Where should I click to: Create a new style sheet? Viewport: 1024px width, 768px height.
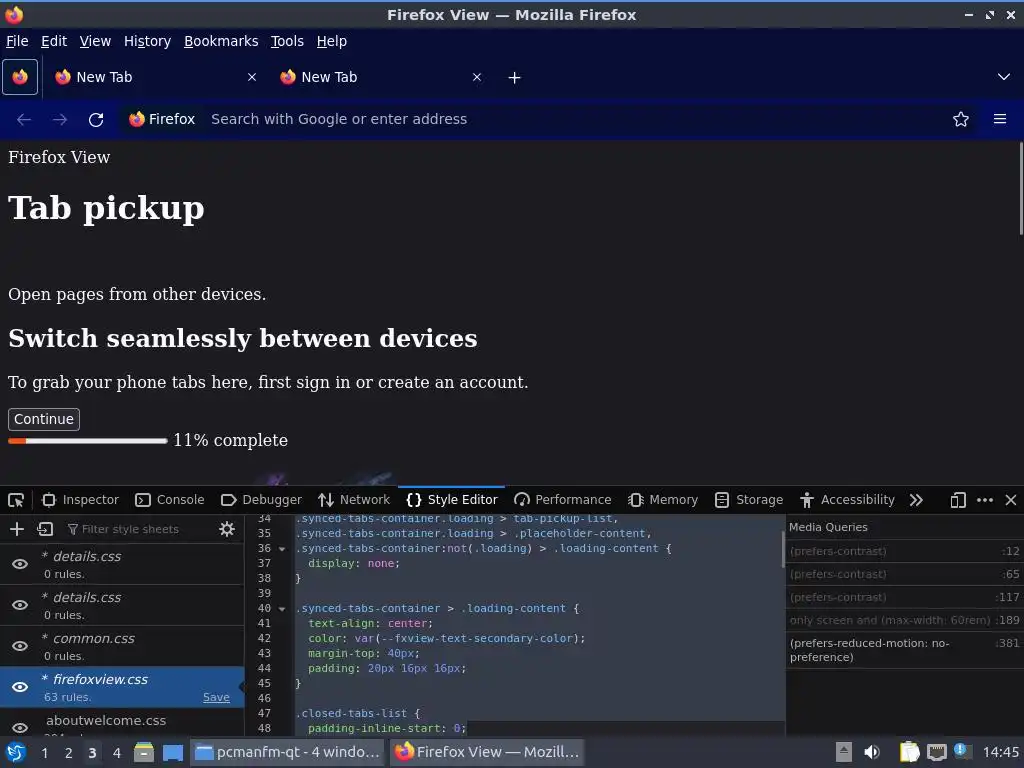click(17, 529)
